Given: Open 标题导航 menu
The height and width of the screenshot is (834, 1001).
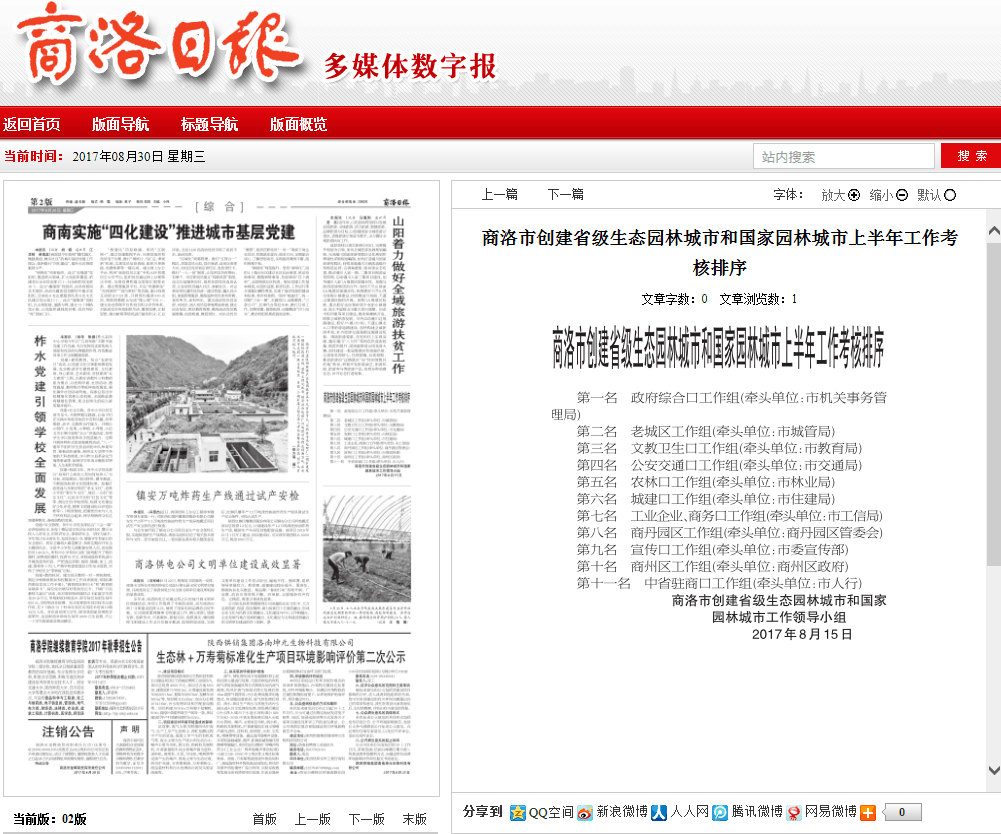Looking at the screenshot, I should 209,124.
